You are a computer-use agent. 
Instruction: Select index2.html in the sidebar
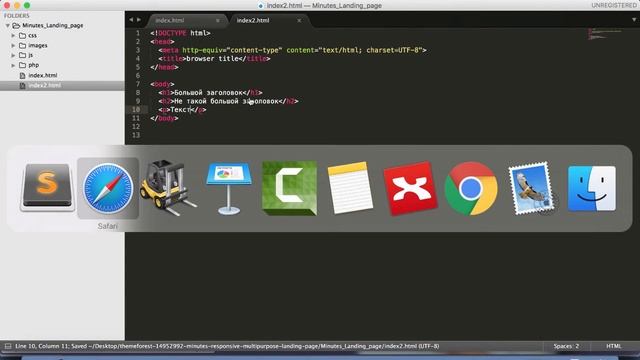click(45, 85)
